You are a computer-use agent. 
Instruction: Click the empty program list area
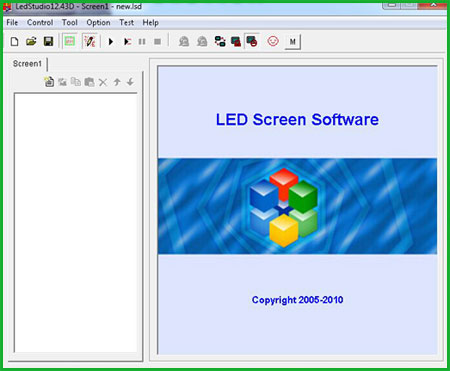76,223
